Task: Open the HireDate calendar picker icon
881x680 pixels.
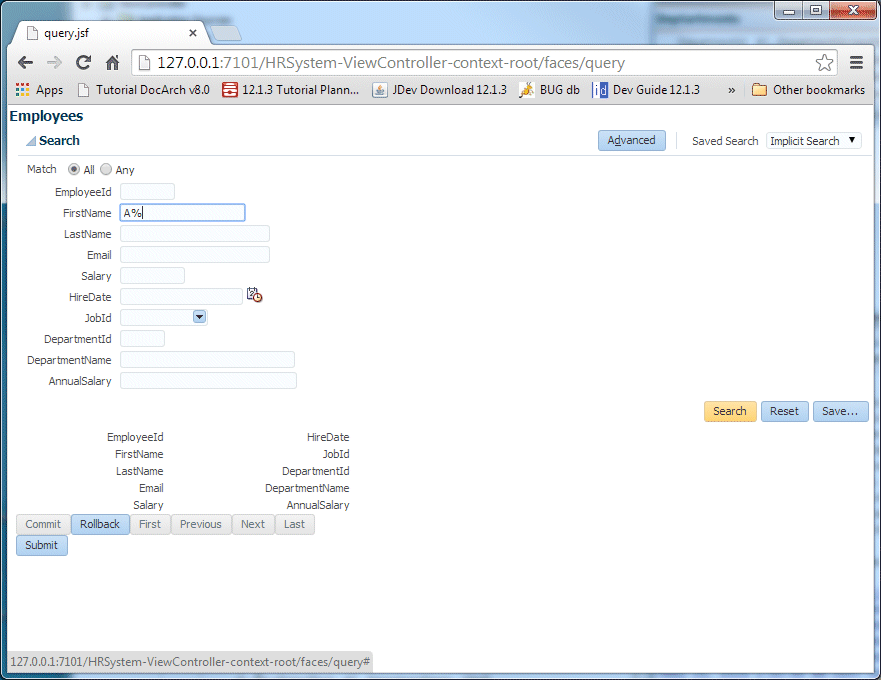Action: (255, 294)
